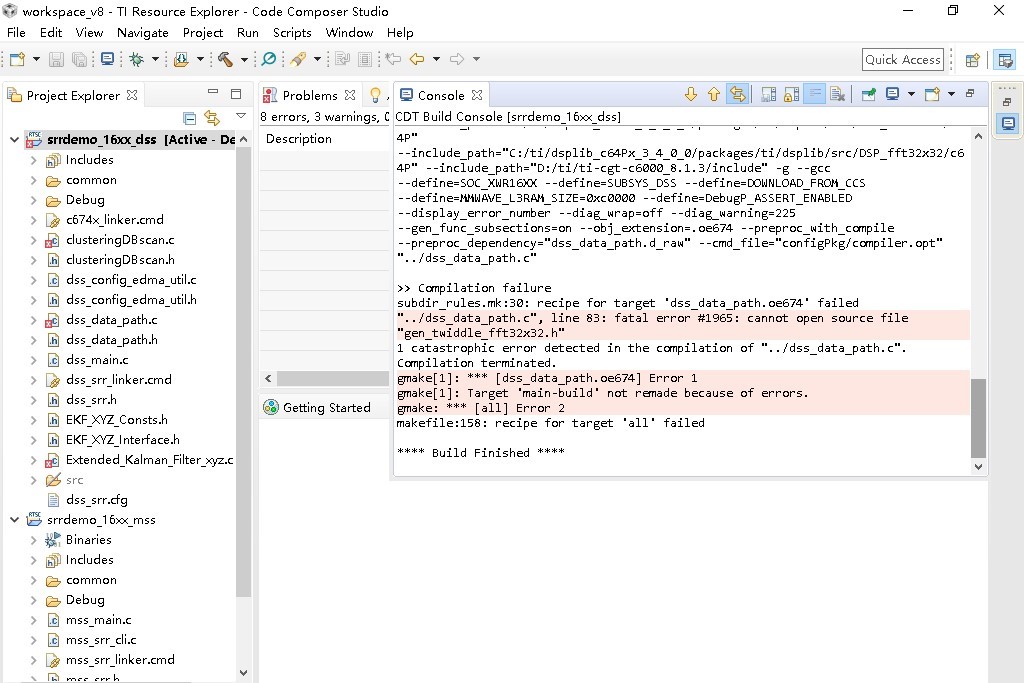This screenshot has height=683, width=1024.
Task: Click the Search magnifier icon
Action: [268, 59]
